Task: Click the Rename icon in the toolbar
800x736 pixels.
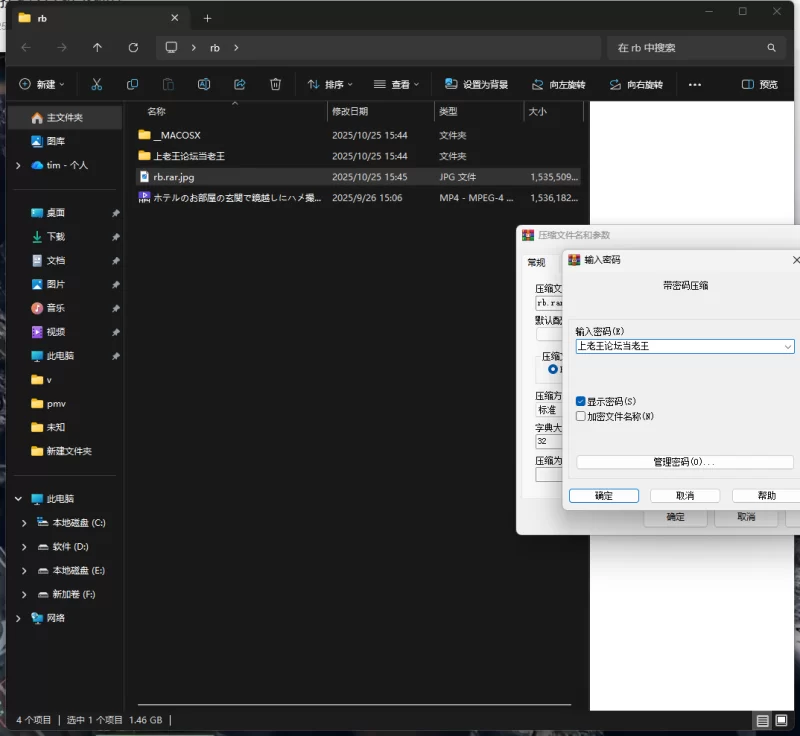Action: 204,85
